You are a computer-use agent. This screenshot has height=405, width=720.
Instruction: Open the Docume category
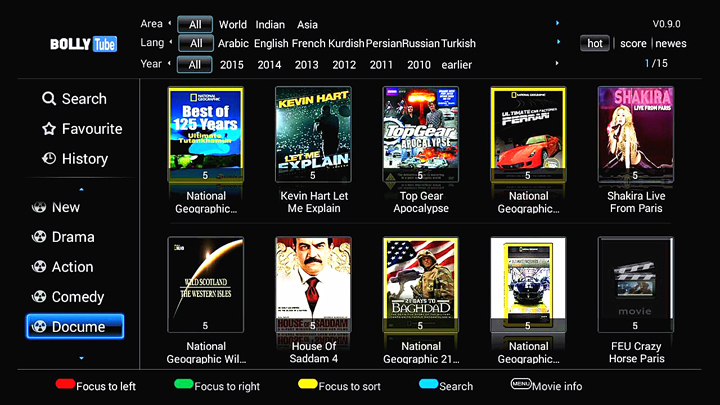pyautogui.click(x=75, y=326)
